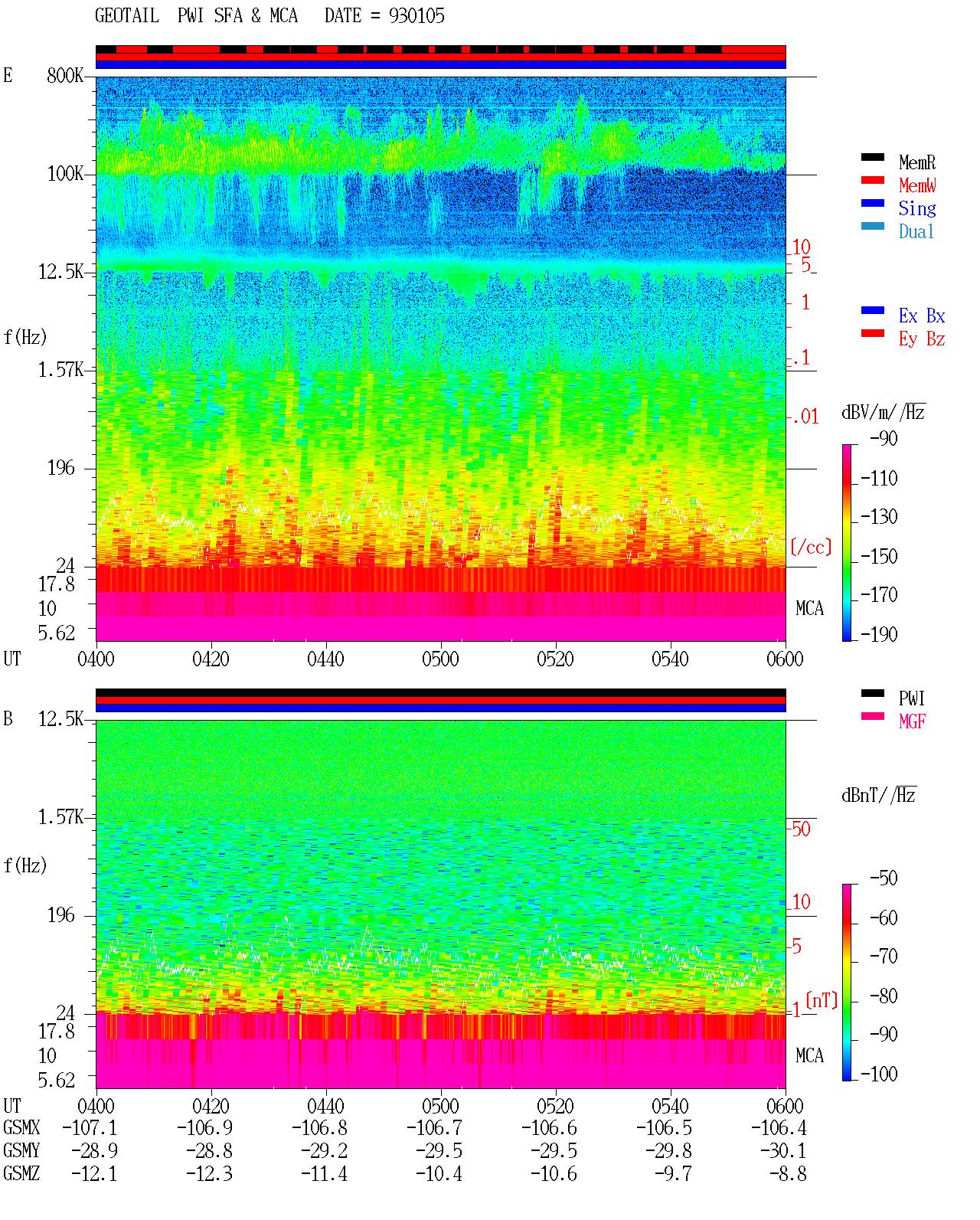
Task: Click the dBnT magnetic field color bar
Action: 847,983
